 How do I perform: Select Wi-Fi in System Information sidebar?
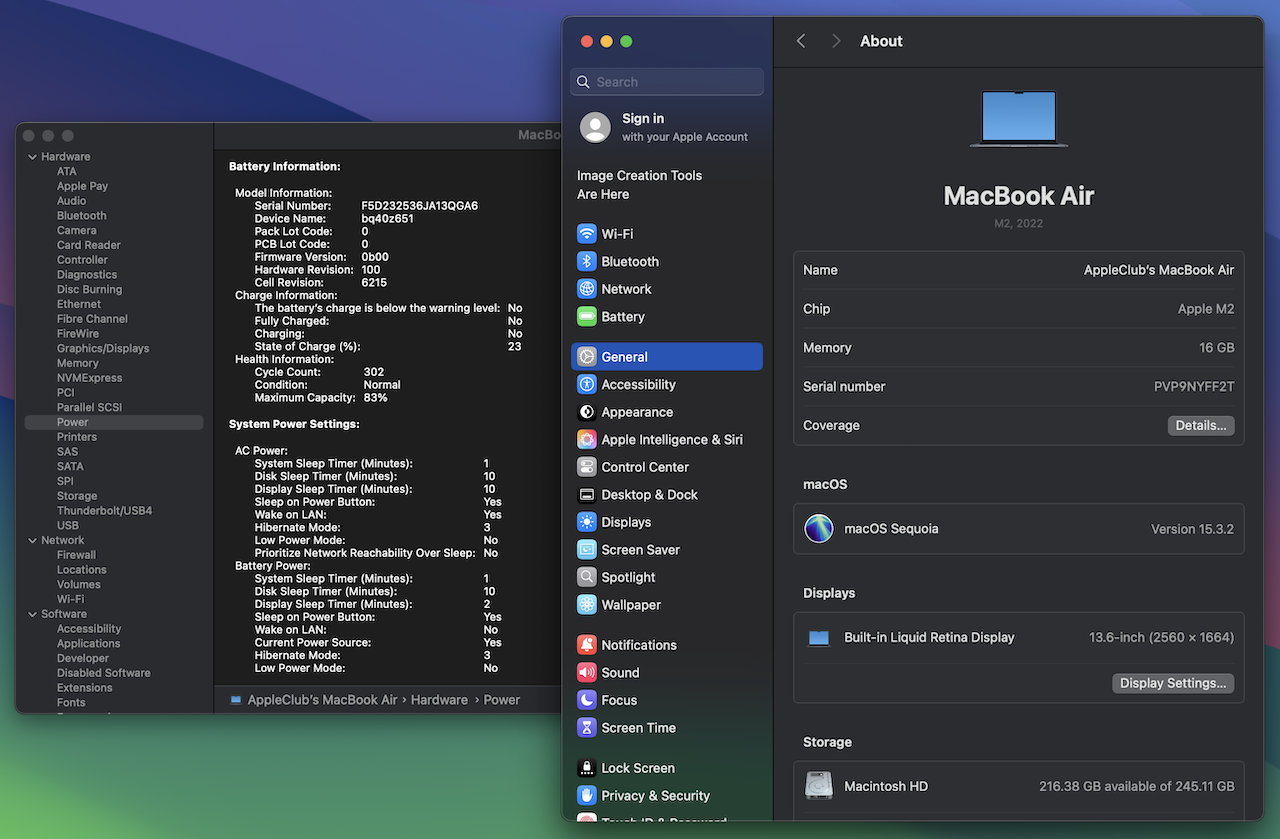(70, 599)
